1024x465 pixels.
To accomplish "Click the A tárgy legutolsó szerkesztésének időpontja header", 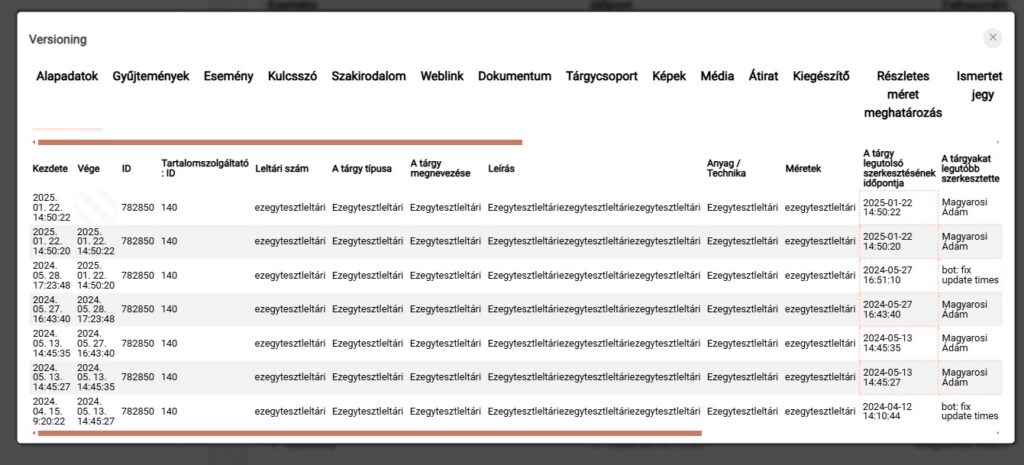I will tap(899, 168).
